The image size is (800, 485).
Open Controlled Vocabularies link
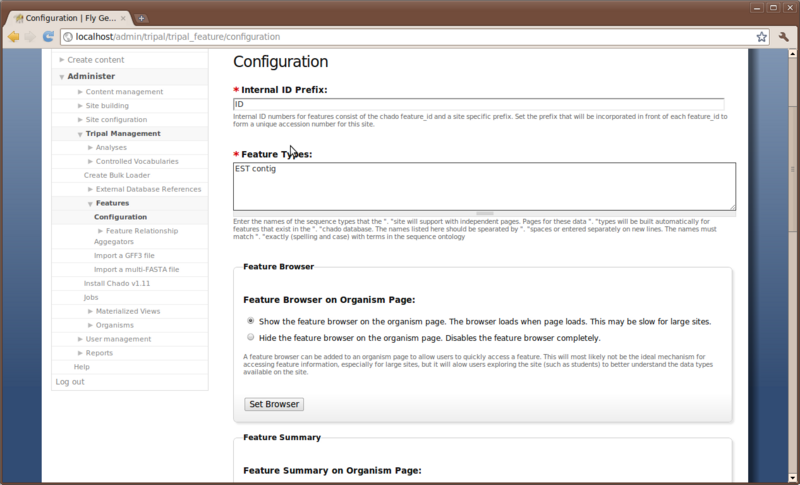137,161
